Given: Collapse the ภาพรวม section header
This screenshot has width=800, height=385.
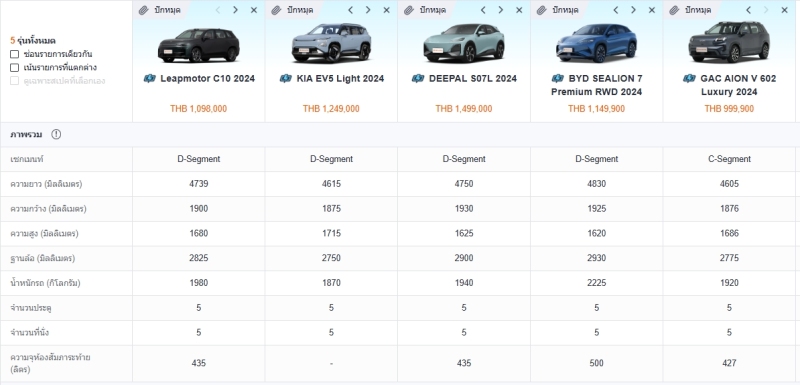Looking at the screenshot, I should [x=399, y=134].
